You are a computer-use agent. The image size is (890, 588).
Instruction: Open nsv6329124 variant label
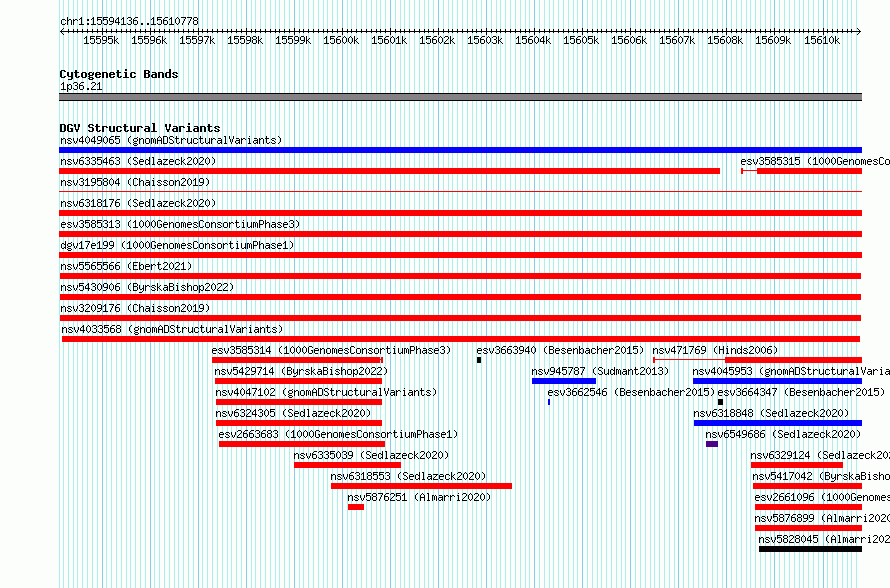coord(820,455)
